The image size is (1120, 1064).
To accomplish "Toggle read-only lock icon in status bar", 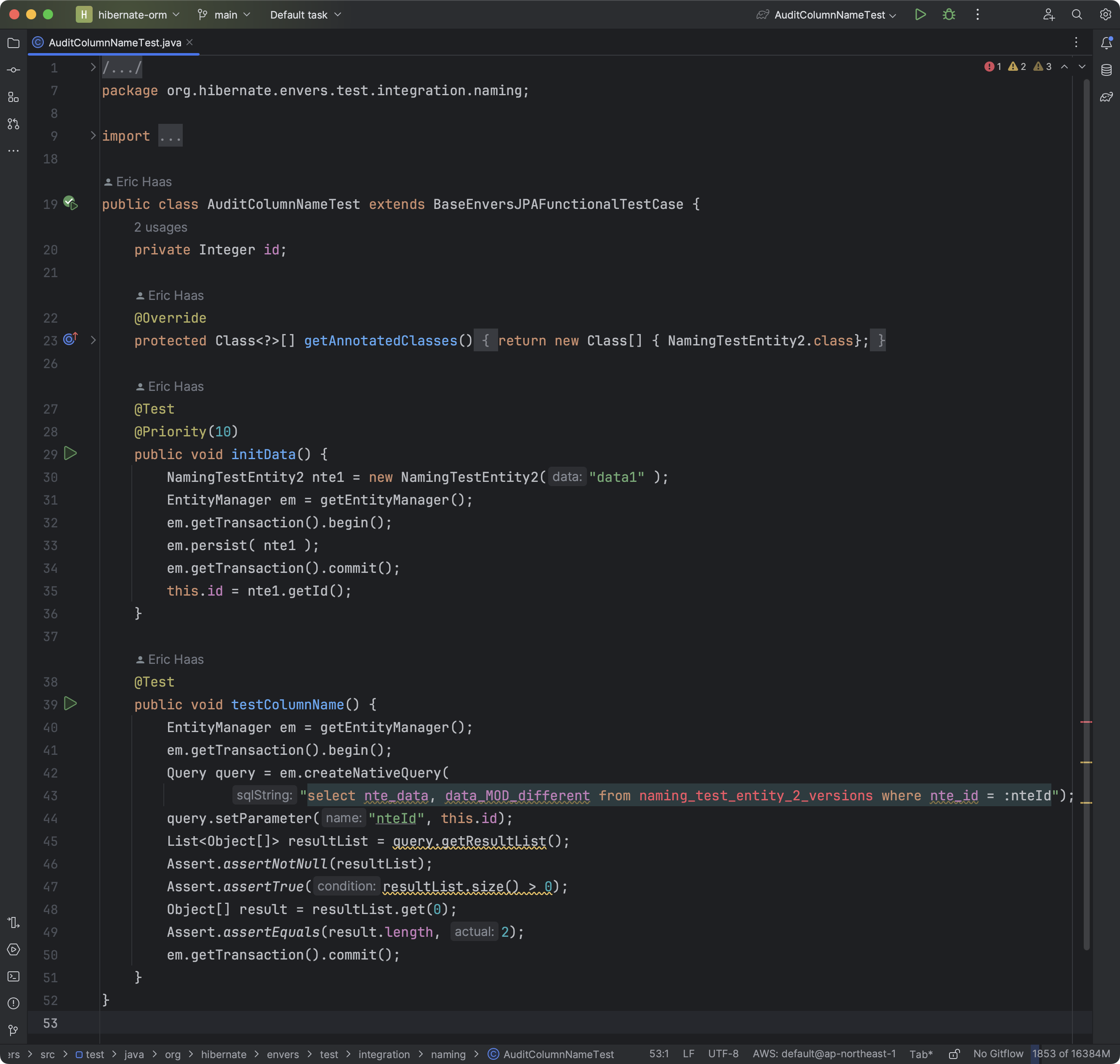I will pos(954,1054).
